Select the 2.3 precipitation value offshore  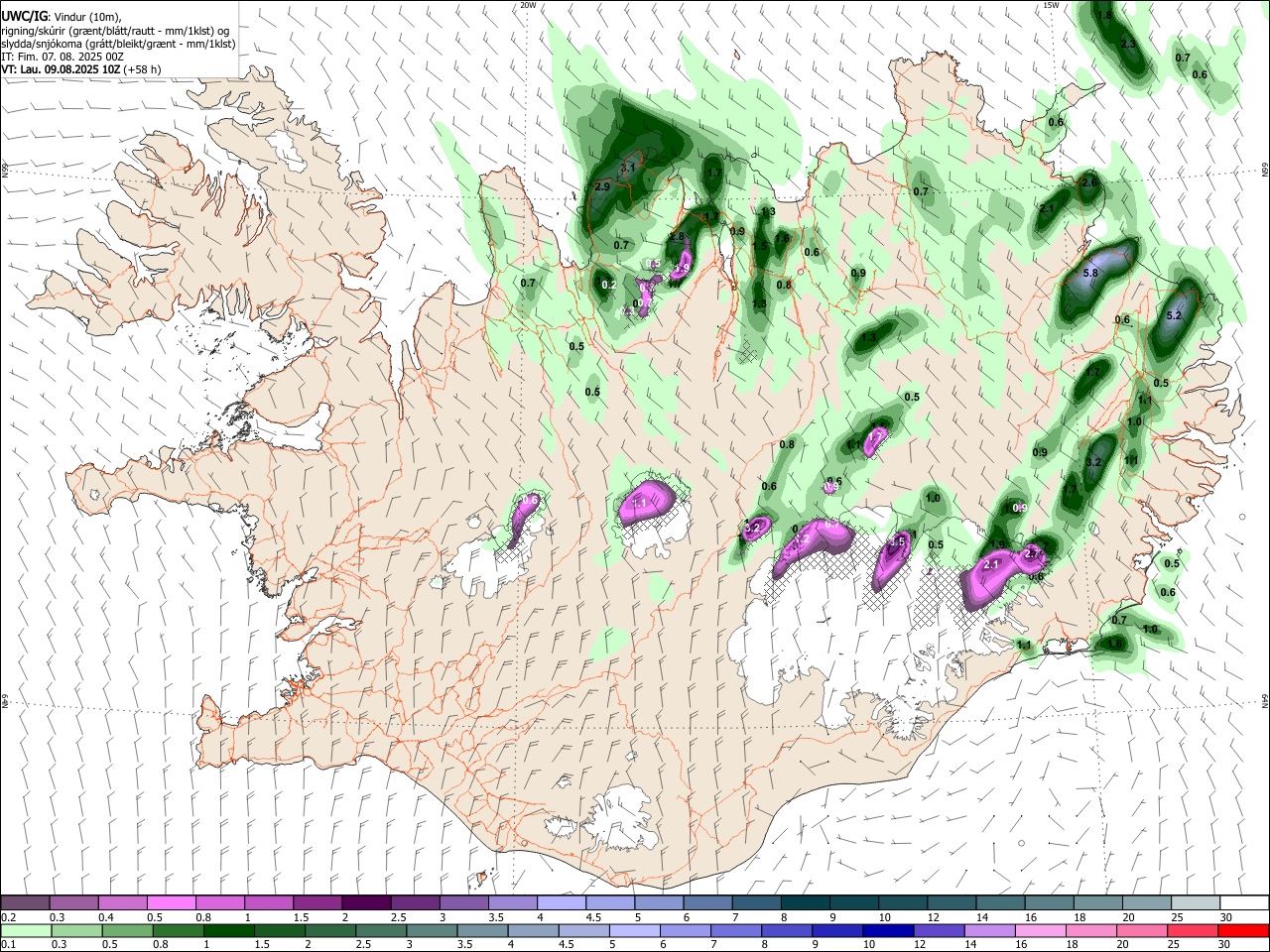(1128, 45)
